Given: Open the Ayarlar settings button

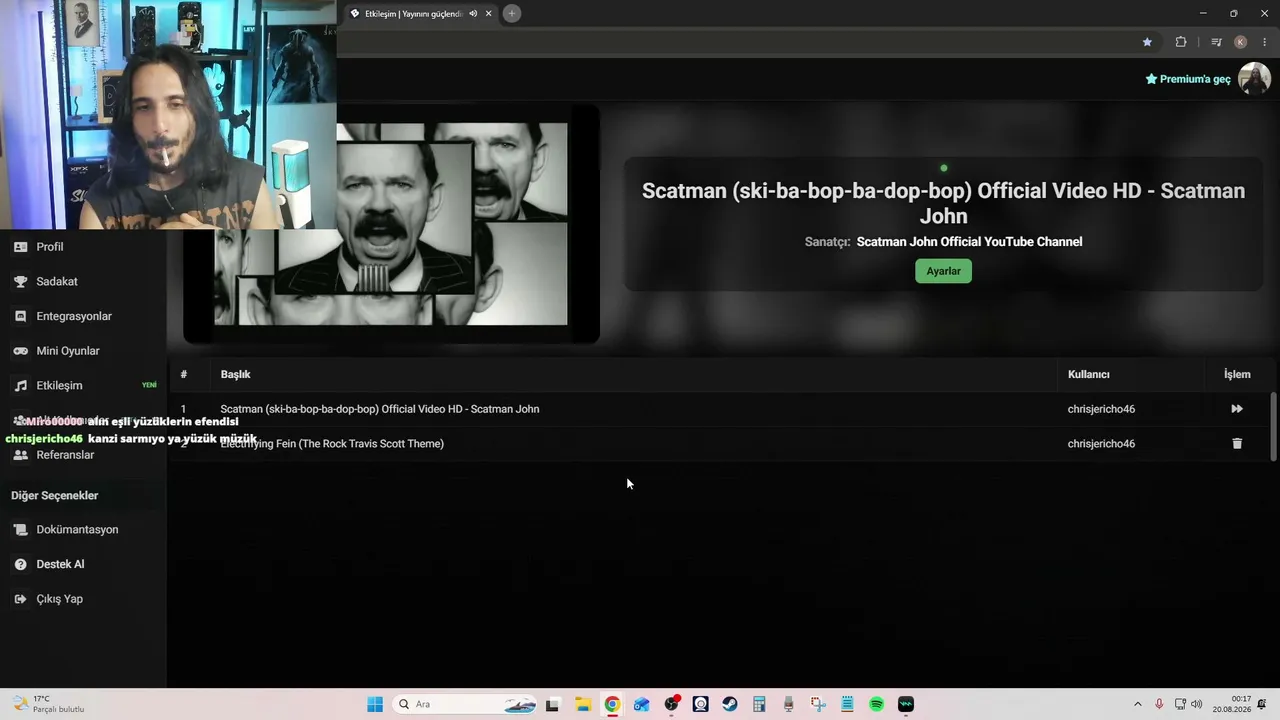Looking at the screenshot, I should 943,271.
